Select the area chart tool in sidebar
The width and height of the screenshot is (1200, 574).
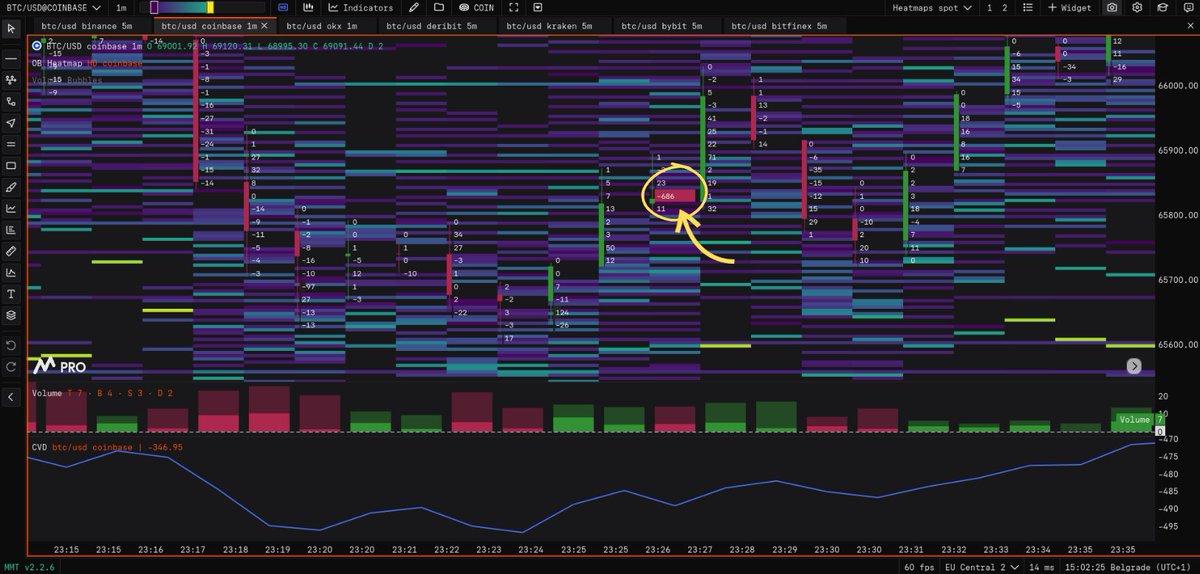click(x=11, y=272)
